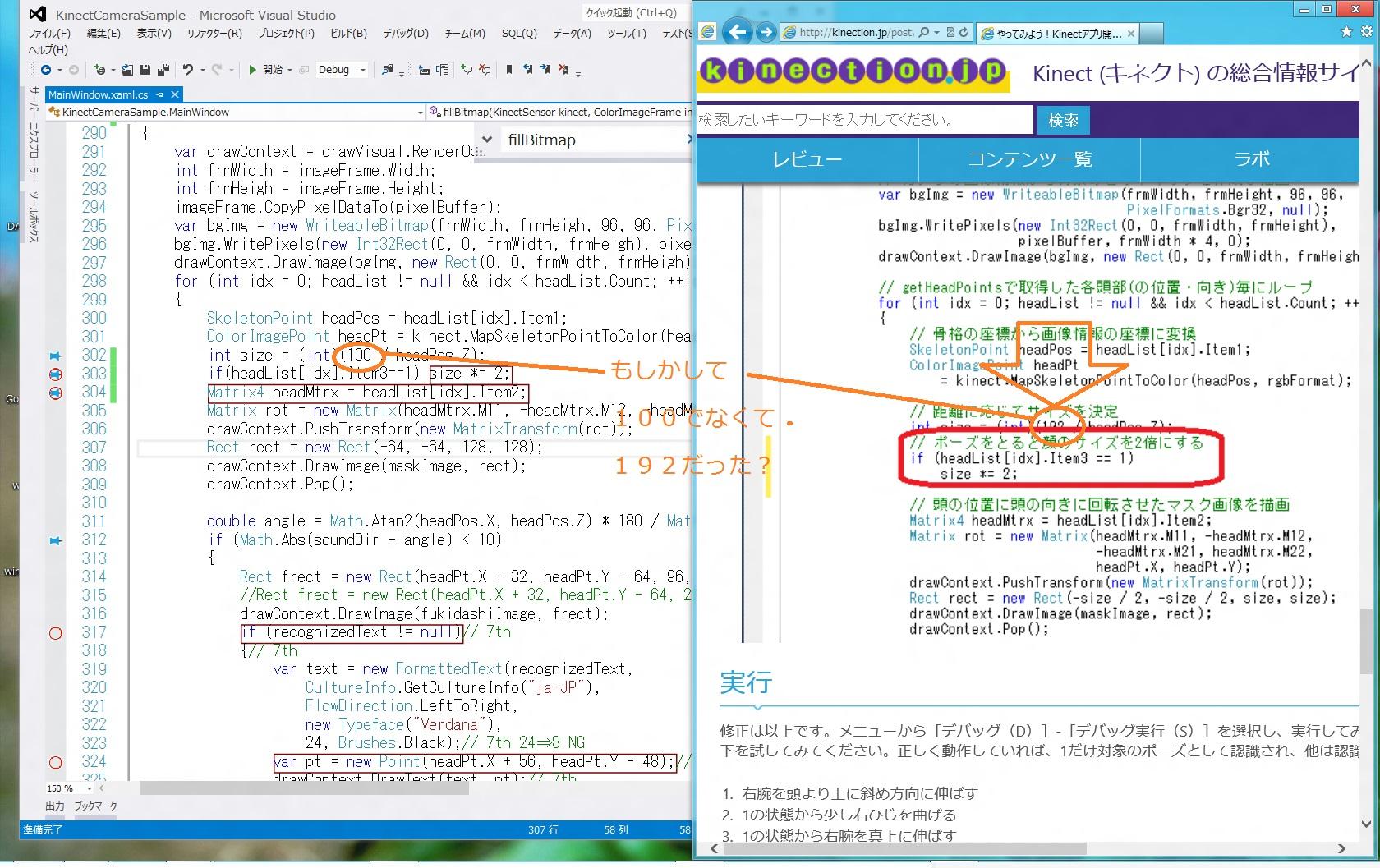Clear all bookmarks with the red X icon
Screen dimensions: 1380x868
(563, 70)
